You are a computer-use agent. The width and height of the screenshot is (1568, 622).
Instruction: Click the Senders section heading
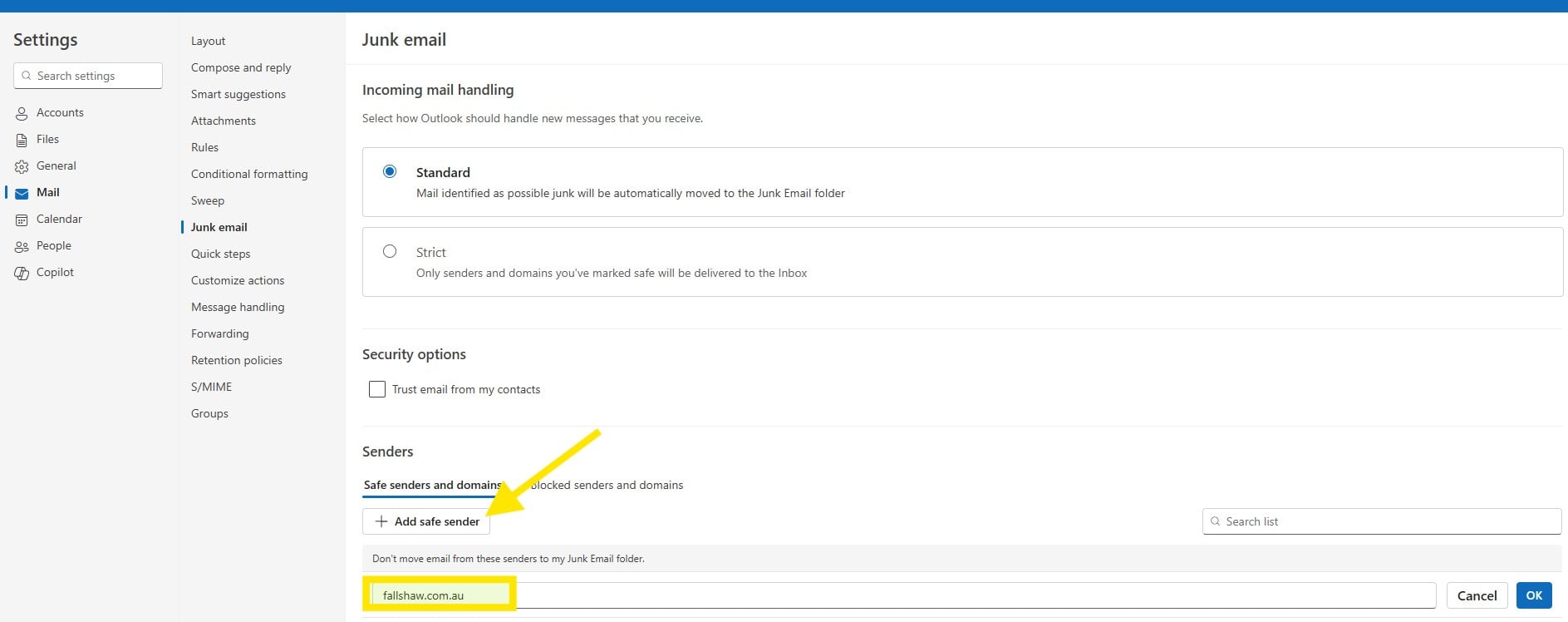[387, 452]
